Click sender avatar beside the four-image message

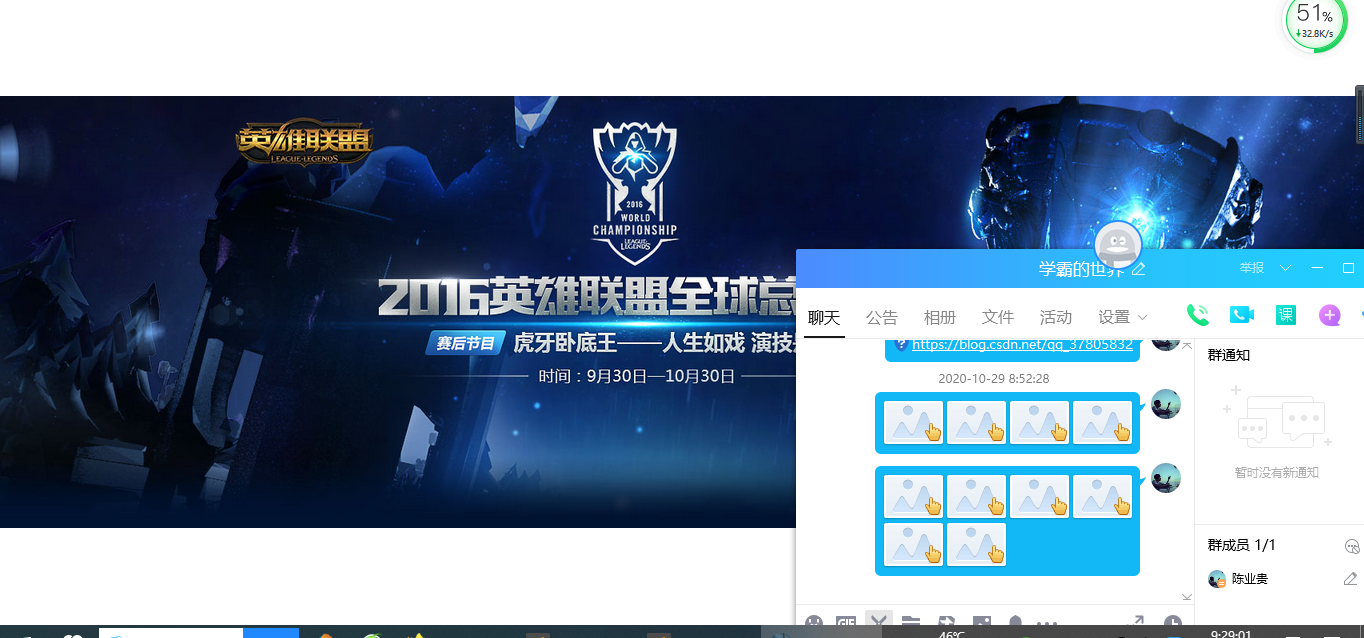click(1166, 404)
